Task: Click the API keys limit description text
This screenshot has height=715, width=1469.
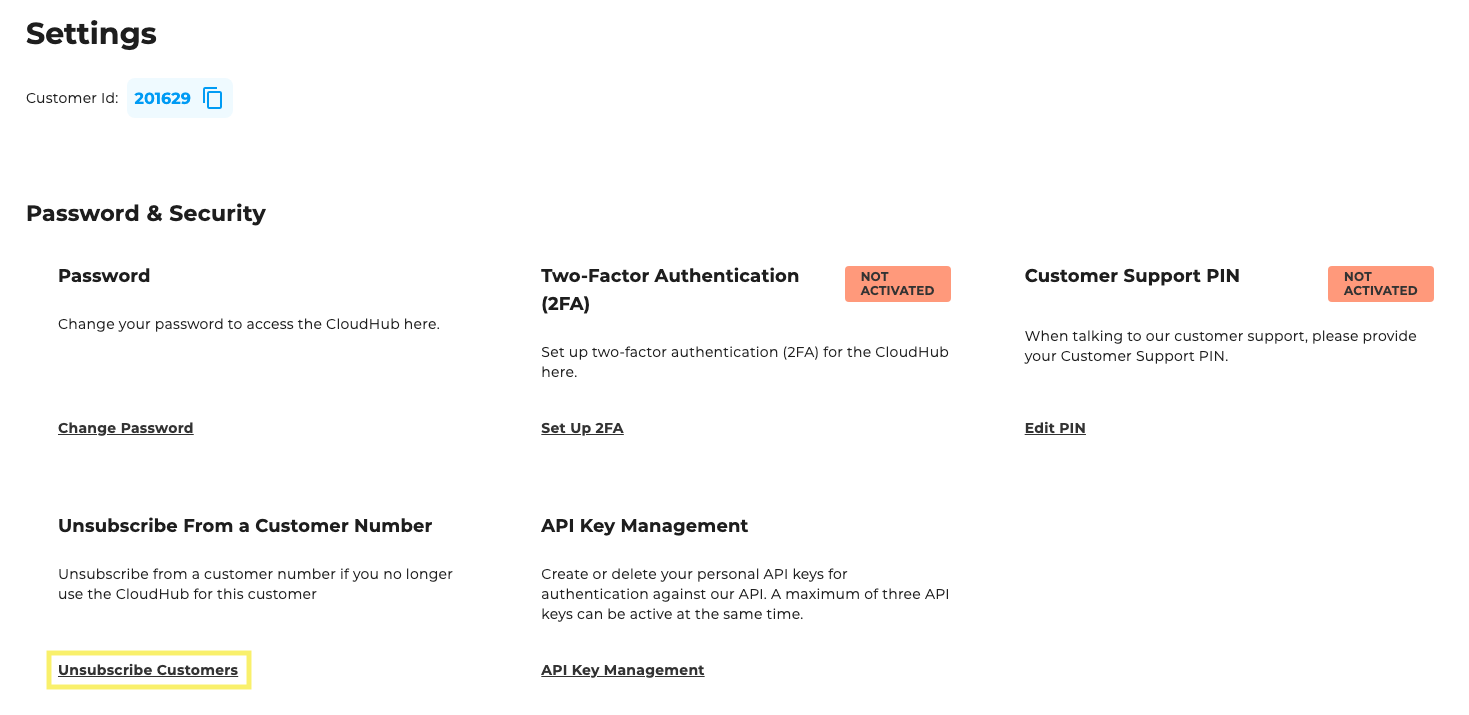Action: click(x=745, y=594)
